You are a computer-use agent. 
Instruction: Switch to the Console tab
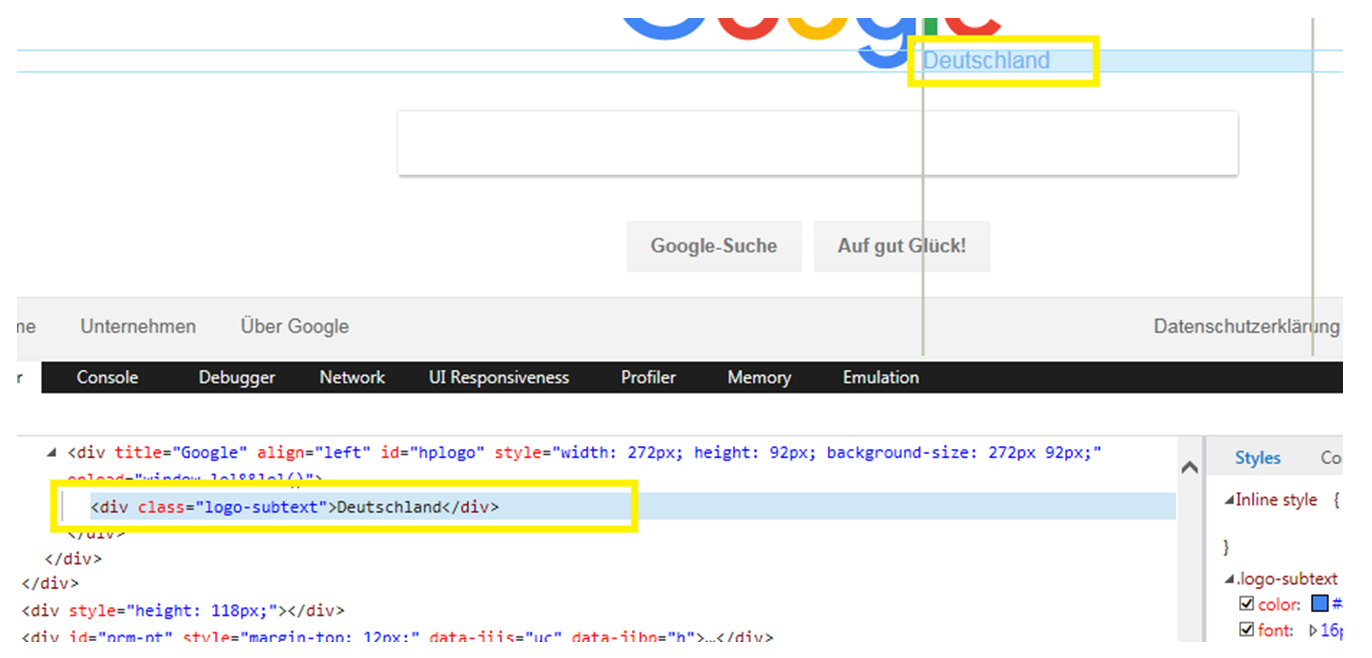(x=107, y=377)
